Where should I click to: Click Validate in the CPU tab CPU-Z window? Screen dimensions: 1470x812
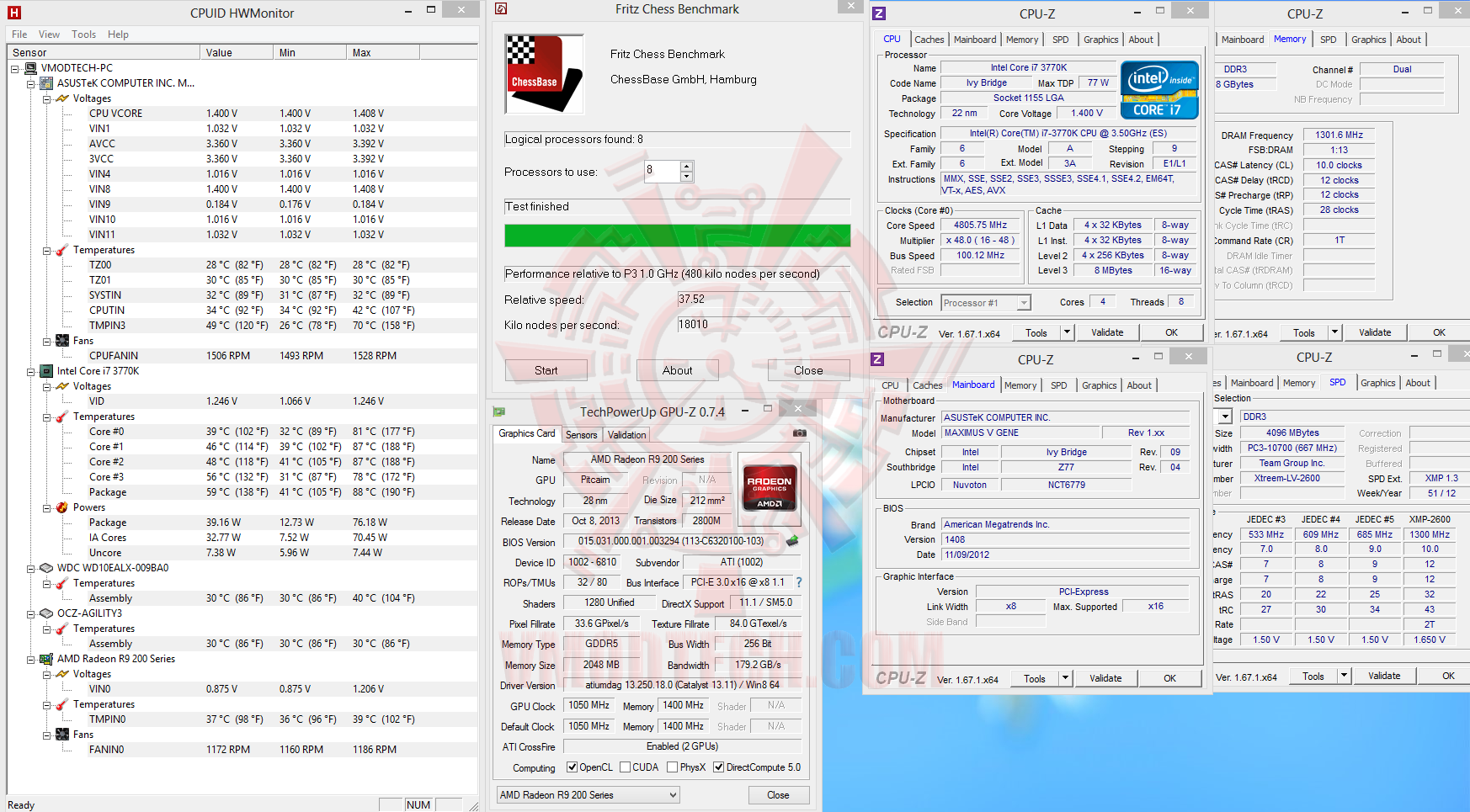click(x=1107, y=332)
